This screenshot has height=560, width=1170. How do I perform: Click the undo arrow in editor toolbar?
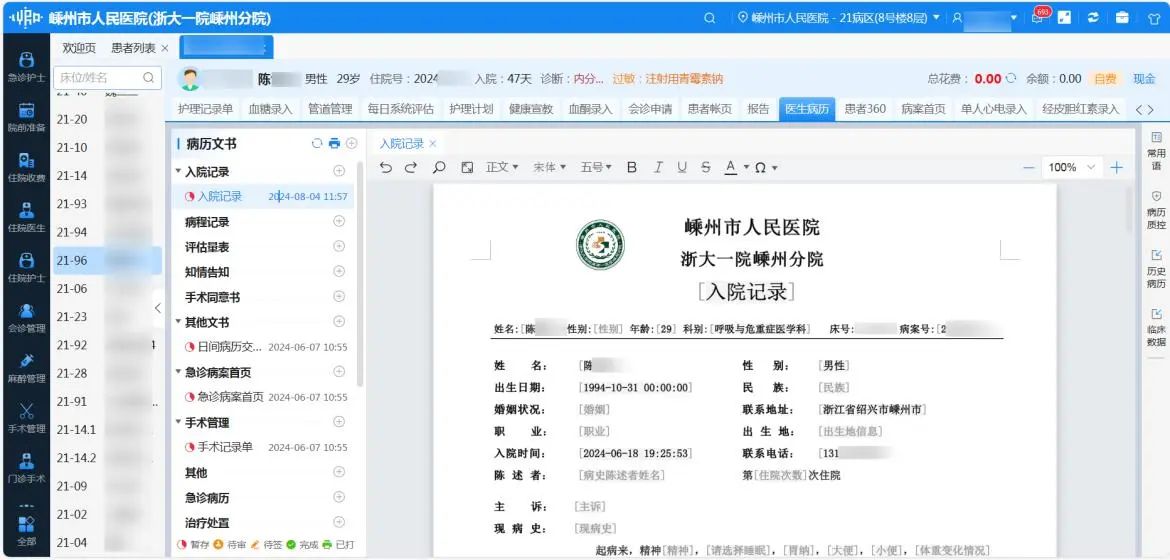(x=386, y=168)
